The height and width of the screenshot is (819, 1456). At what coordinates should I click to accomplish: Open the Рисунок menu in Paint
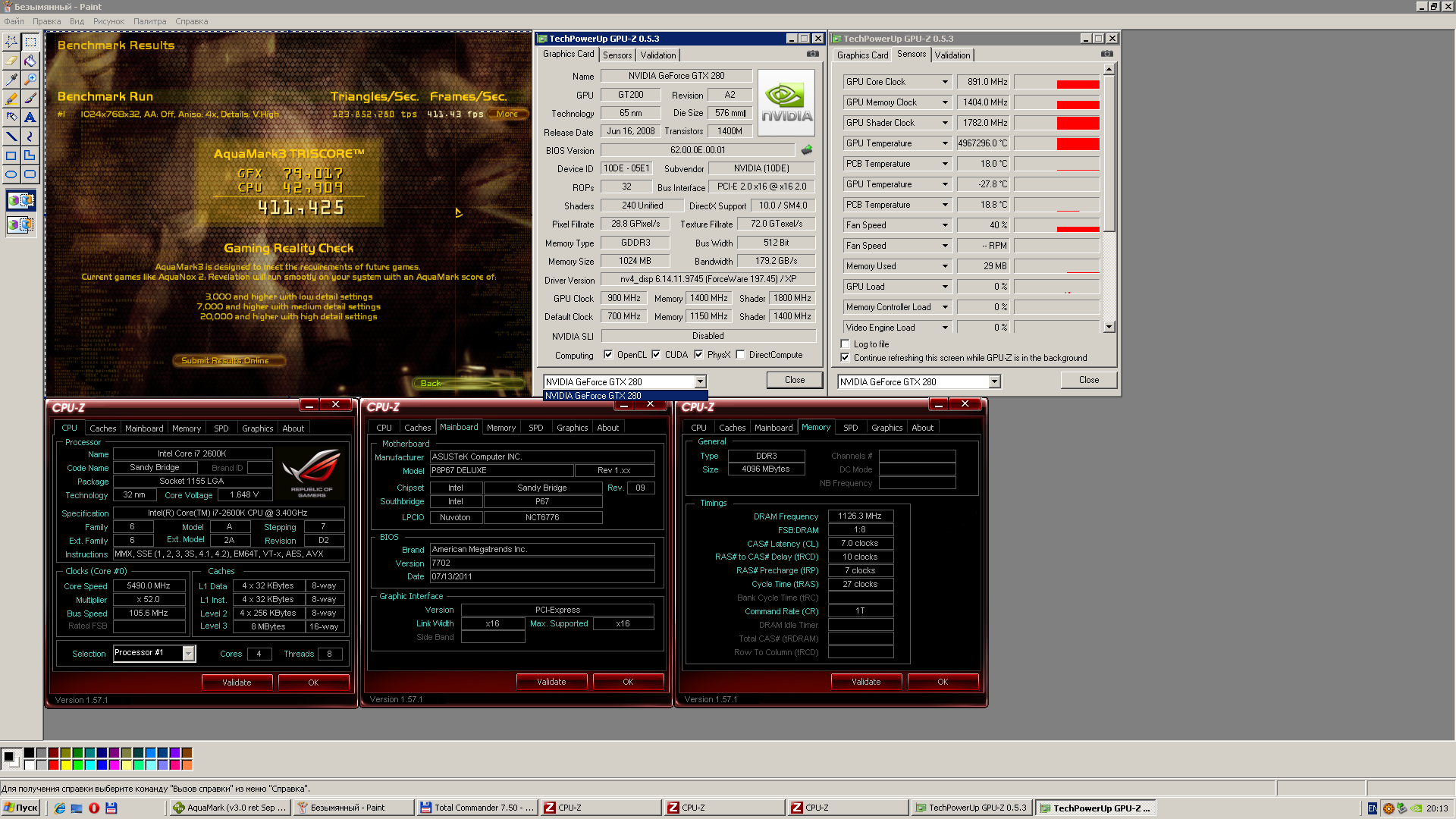108,21
